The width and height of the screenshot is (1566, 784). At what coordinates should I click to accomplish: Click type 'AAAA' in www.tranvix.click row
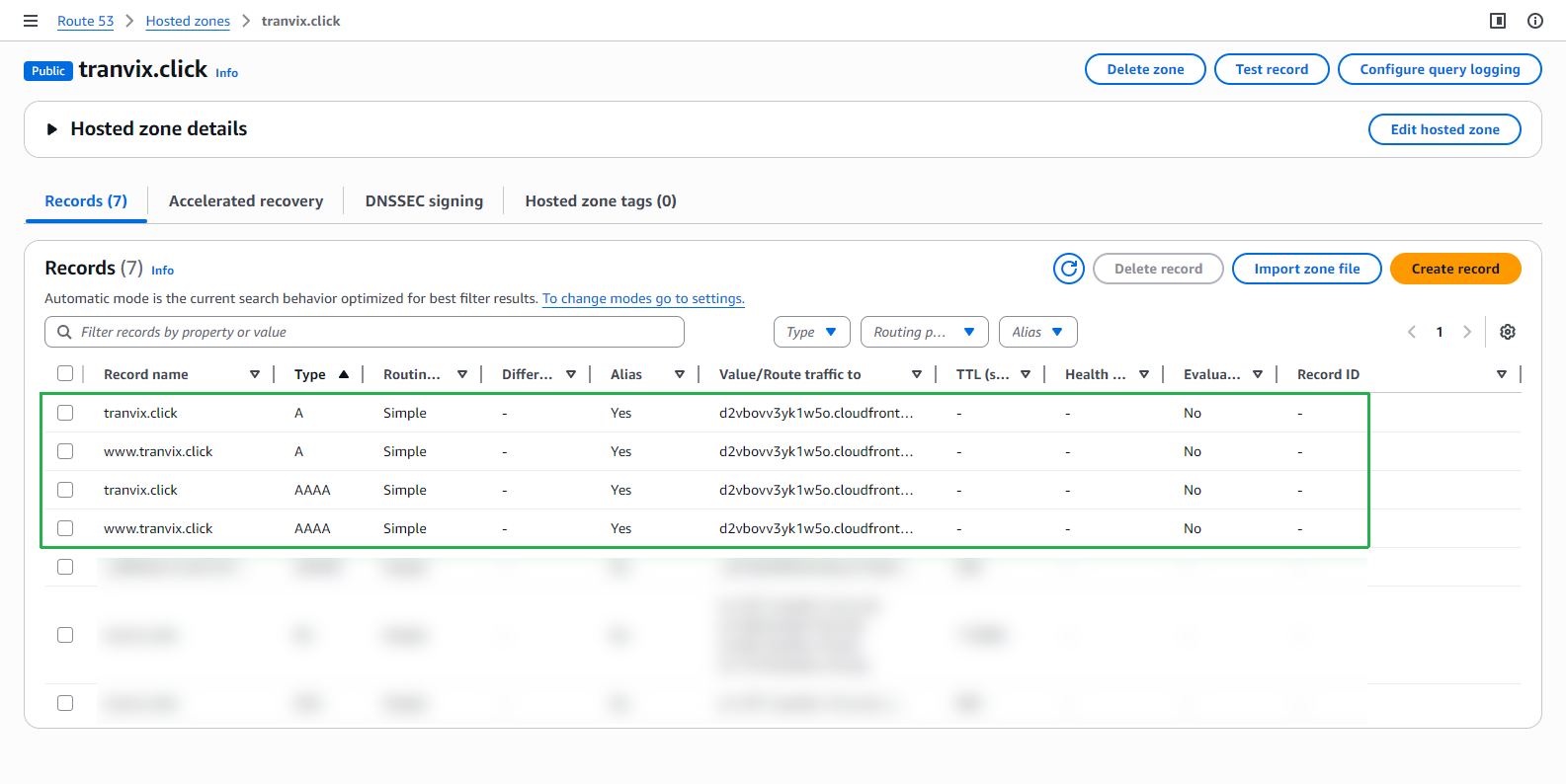pyautogui.click(x=312, y=528)
